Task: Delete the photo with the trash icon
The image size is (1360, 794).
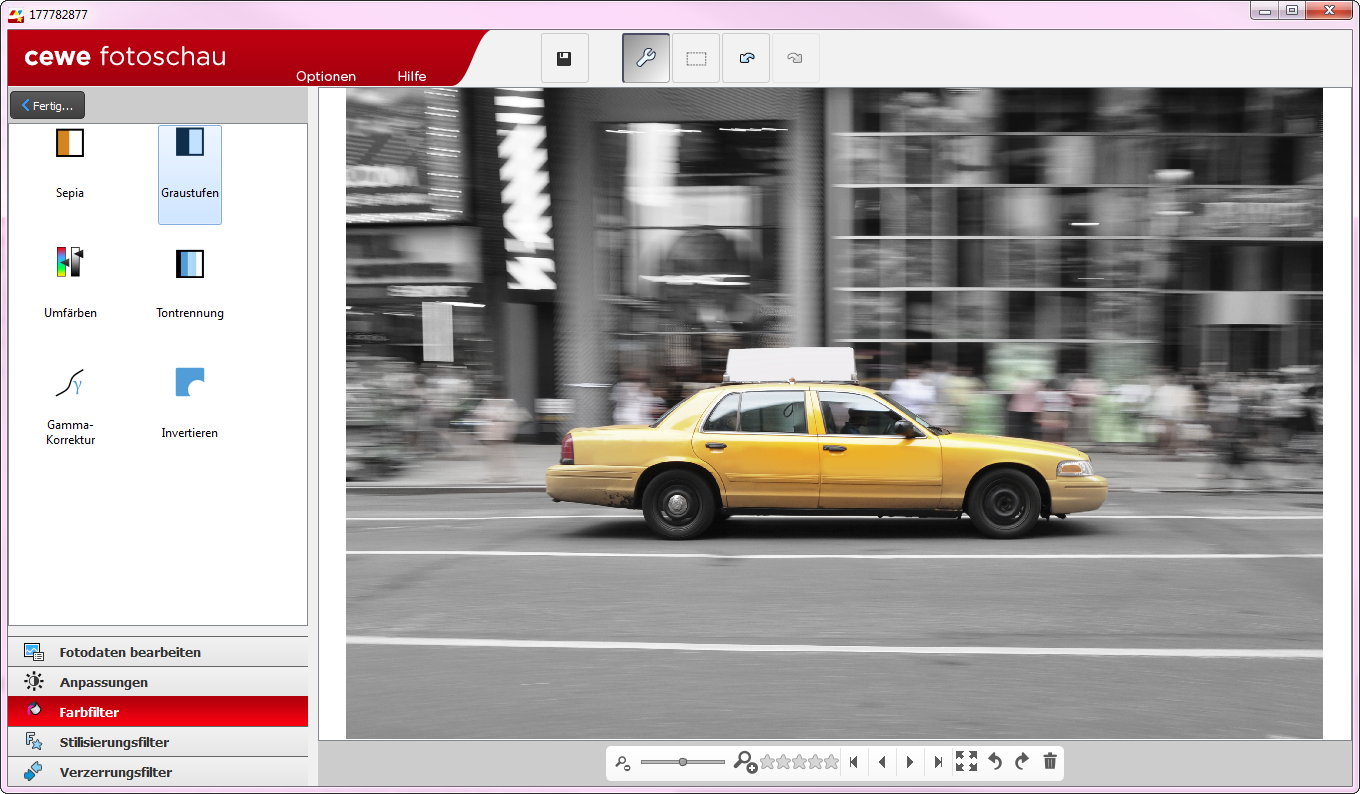Action: tap(1050, 762)
